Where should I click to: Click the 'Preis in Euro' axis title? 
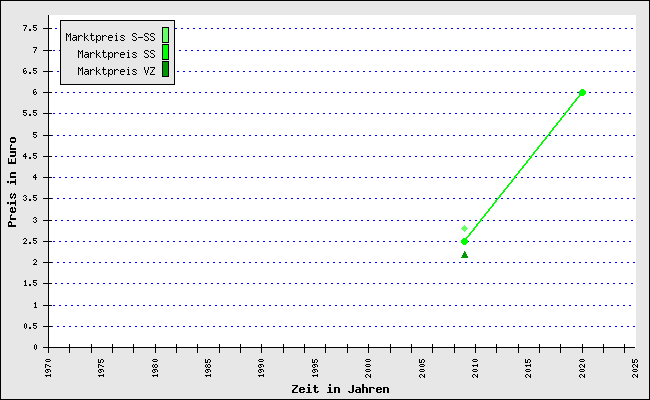point(13,185)
